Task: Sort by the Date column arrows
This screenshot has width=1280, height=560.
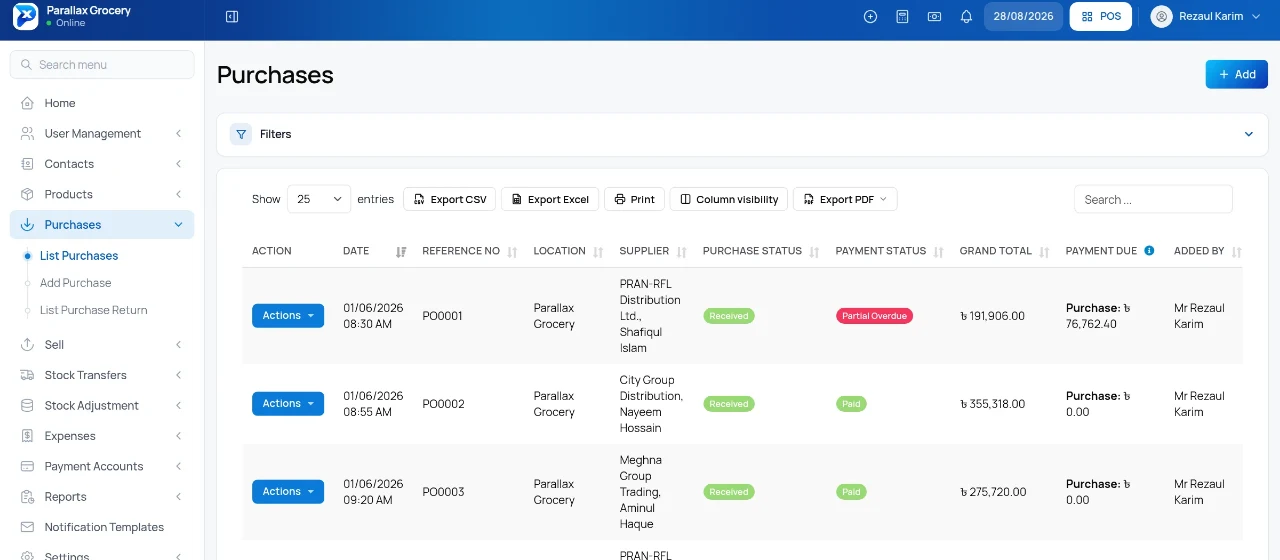Action: click(401, 252)
